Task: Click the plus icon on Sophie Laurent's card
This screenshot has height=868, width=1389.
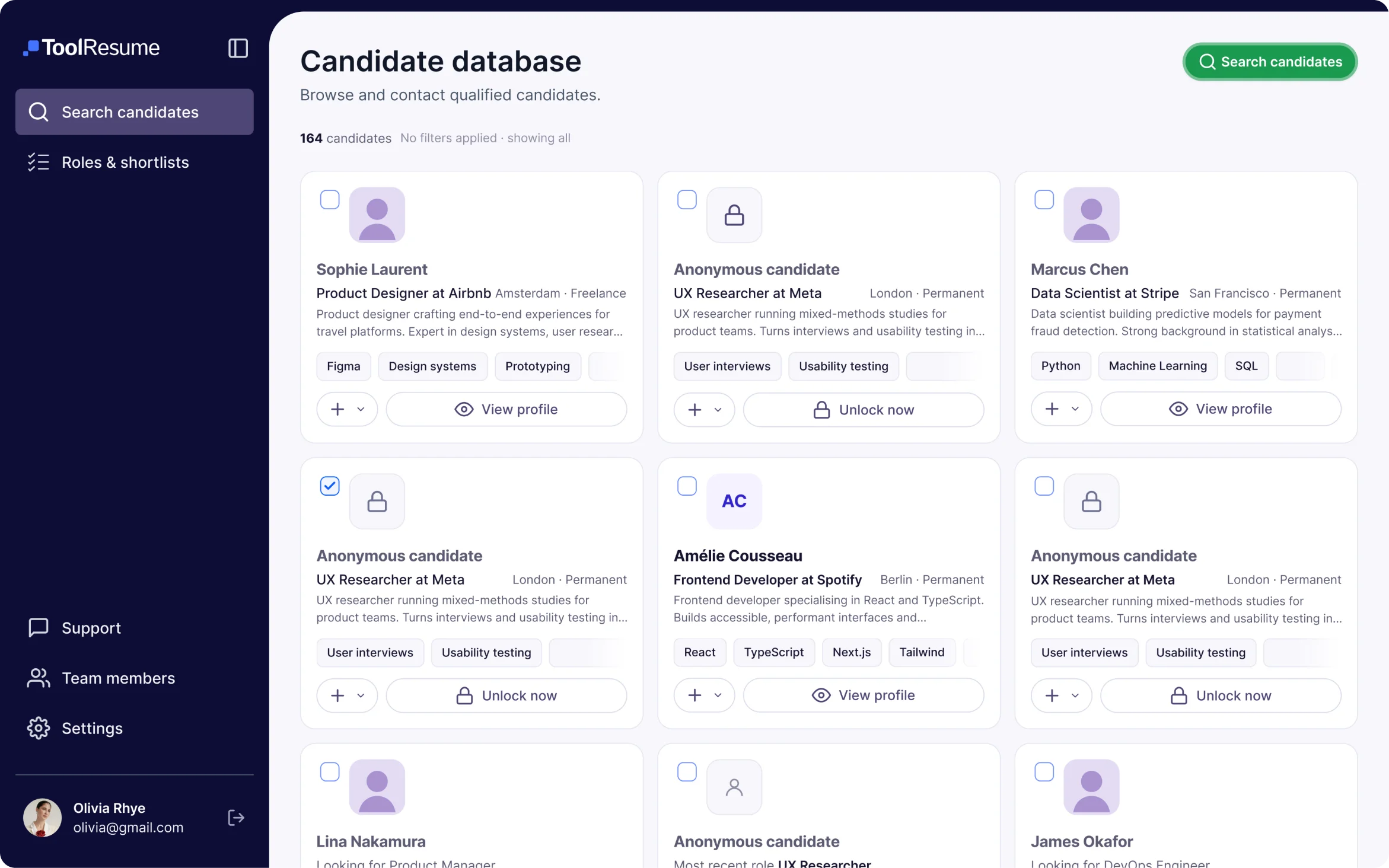Action: click(337, 409)
